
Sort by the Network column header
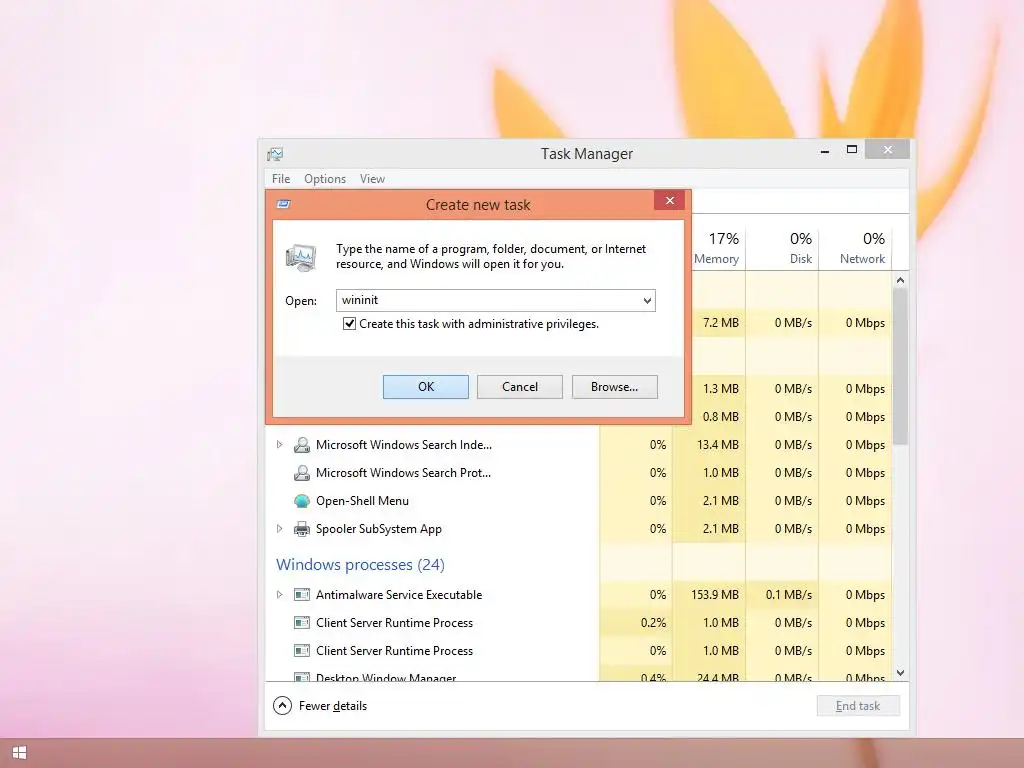click(855, 248)
